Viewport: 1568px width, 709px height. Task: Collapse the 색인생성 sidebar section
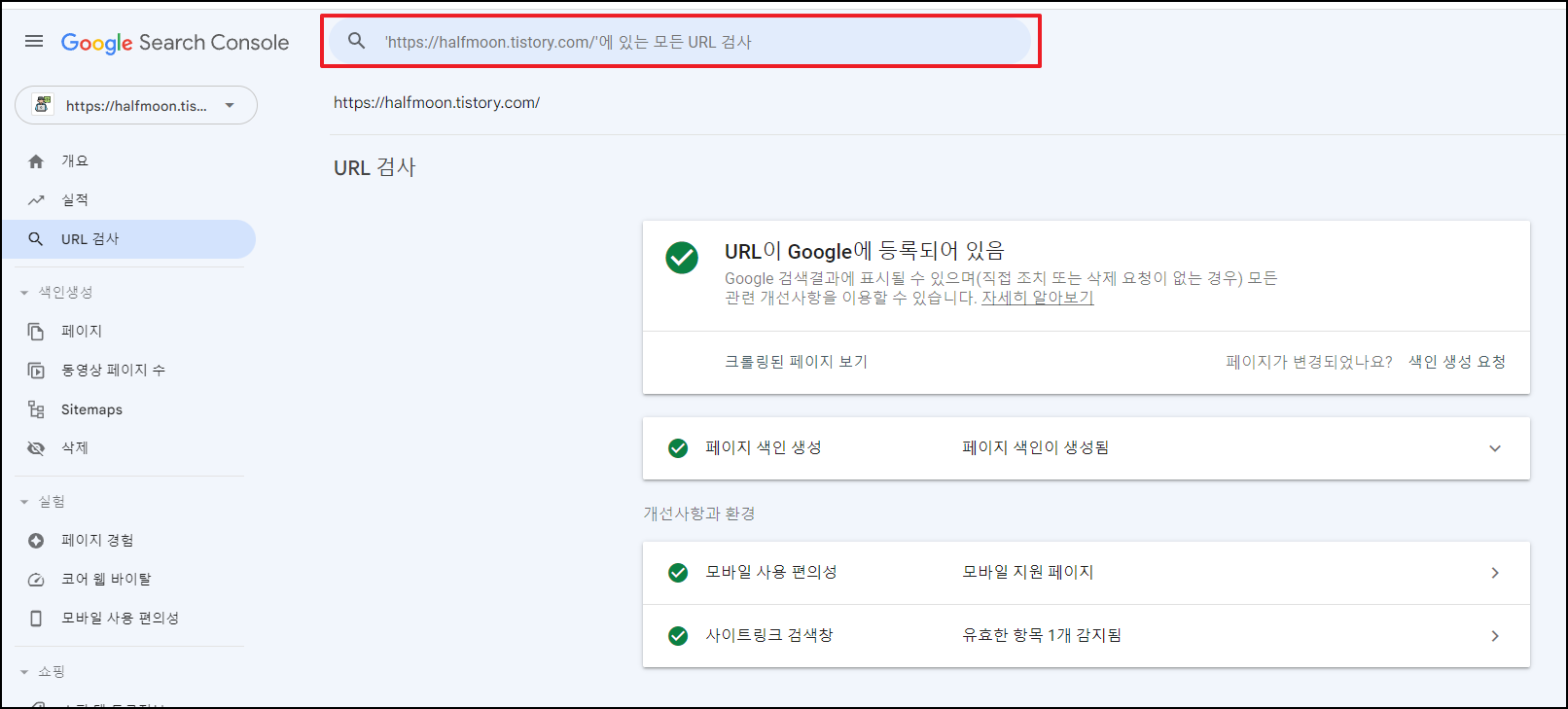[24, 293]
